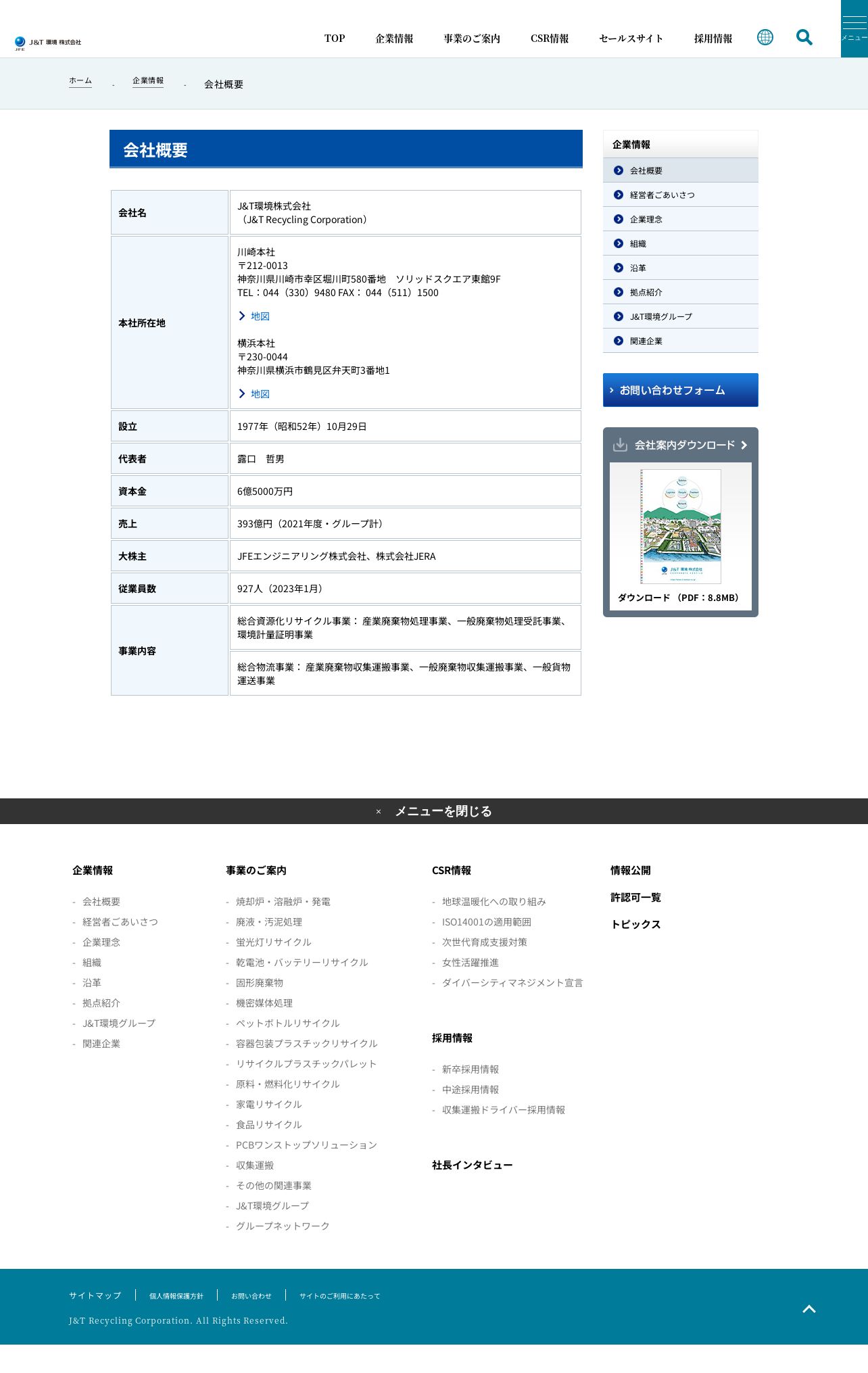Select 沿革 in the sidebar menu
This screenshot has width=868, height=1373.
point(681,268)
